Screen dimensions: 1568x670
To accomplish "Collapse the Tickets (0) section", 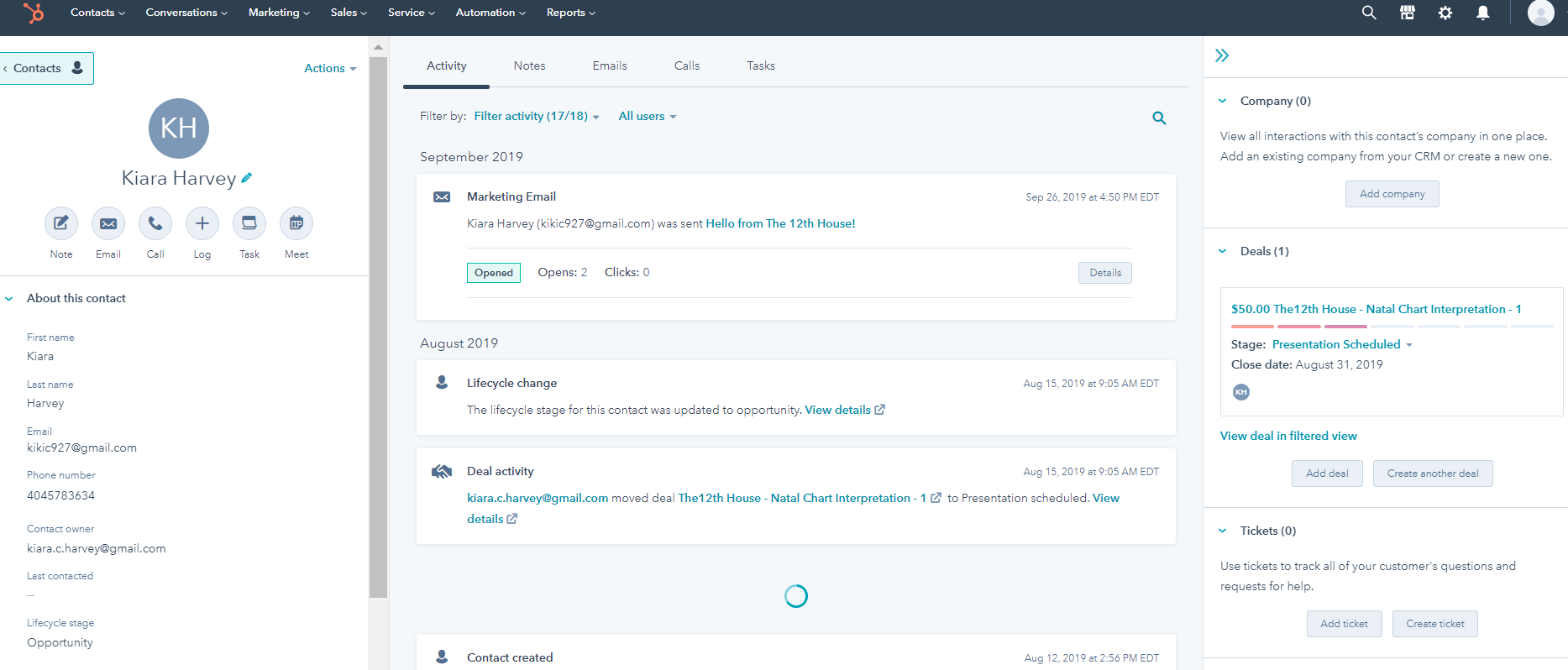I will pyautogui.click(x=1223, y=531).
